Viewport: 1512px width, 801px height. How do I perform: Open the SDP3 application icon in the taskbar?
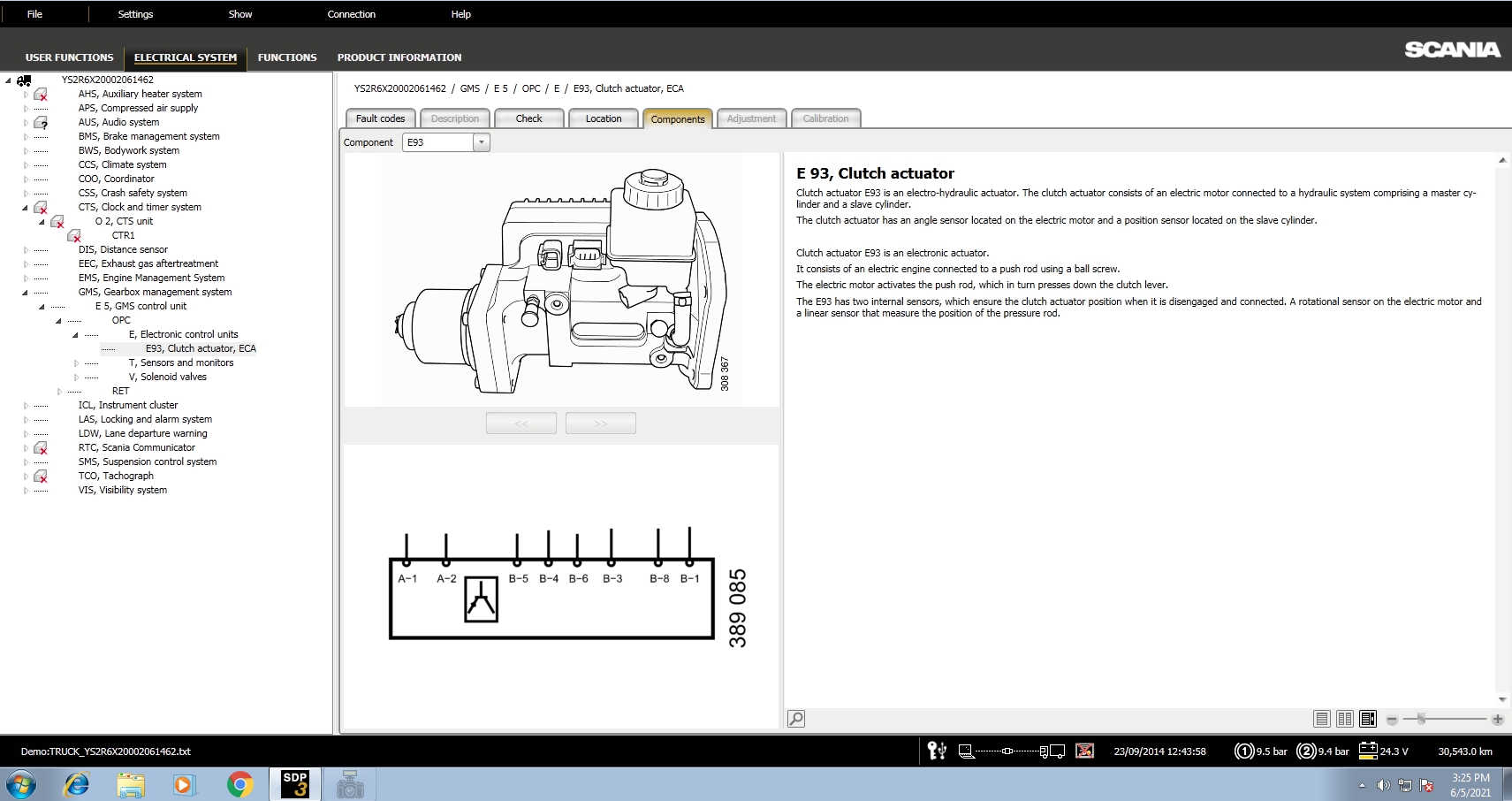coord(296,784)
